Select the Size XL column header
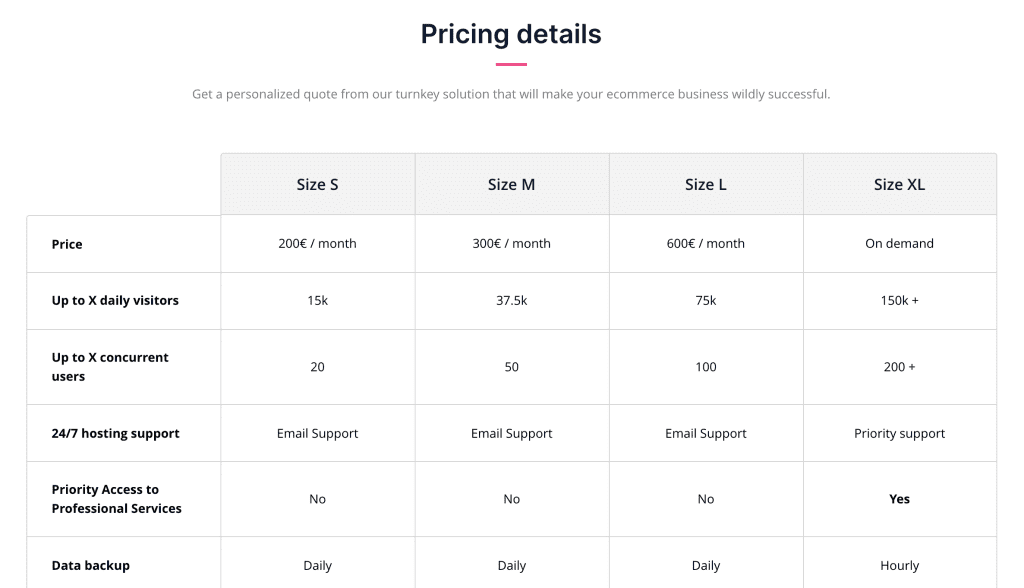This screenshot has height=588, width=1024. pyautogui.click(x=899, y=184)
